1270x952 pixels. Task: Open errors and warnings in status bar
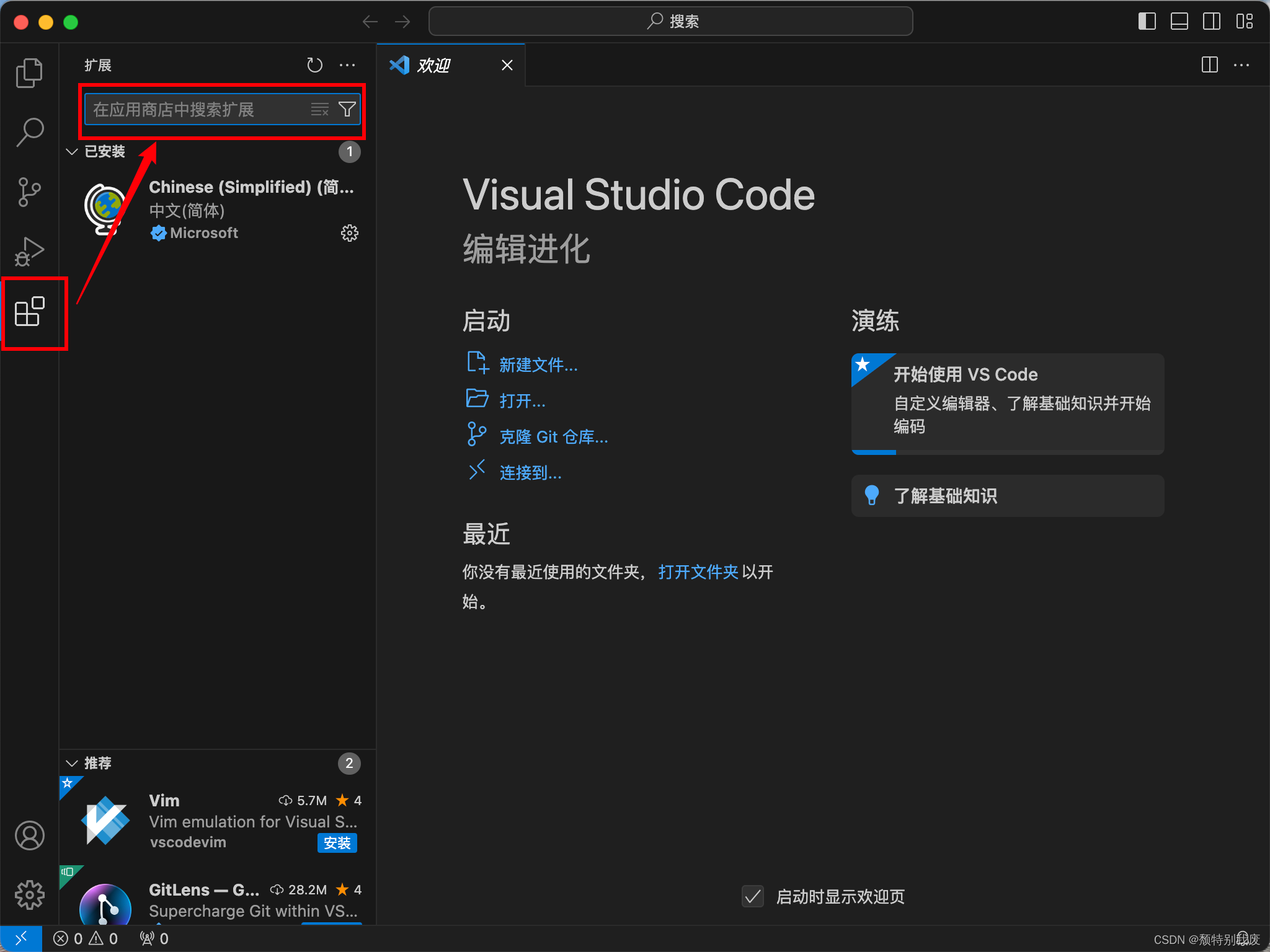click(x=86, y=938)
